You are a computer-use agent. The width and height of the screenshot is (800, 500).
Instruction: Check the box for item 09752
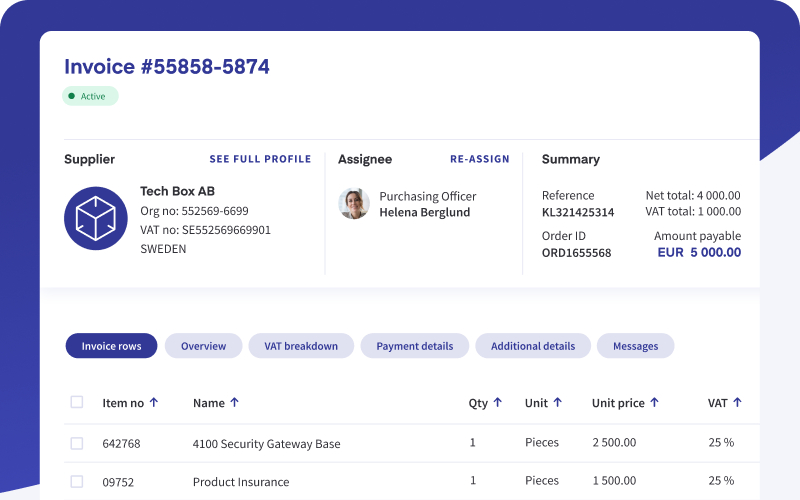77,481
